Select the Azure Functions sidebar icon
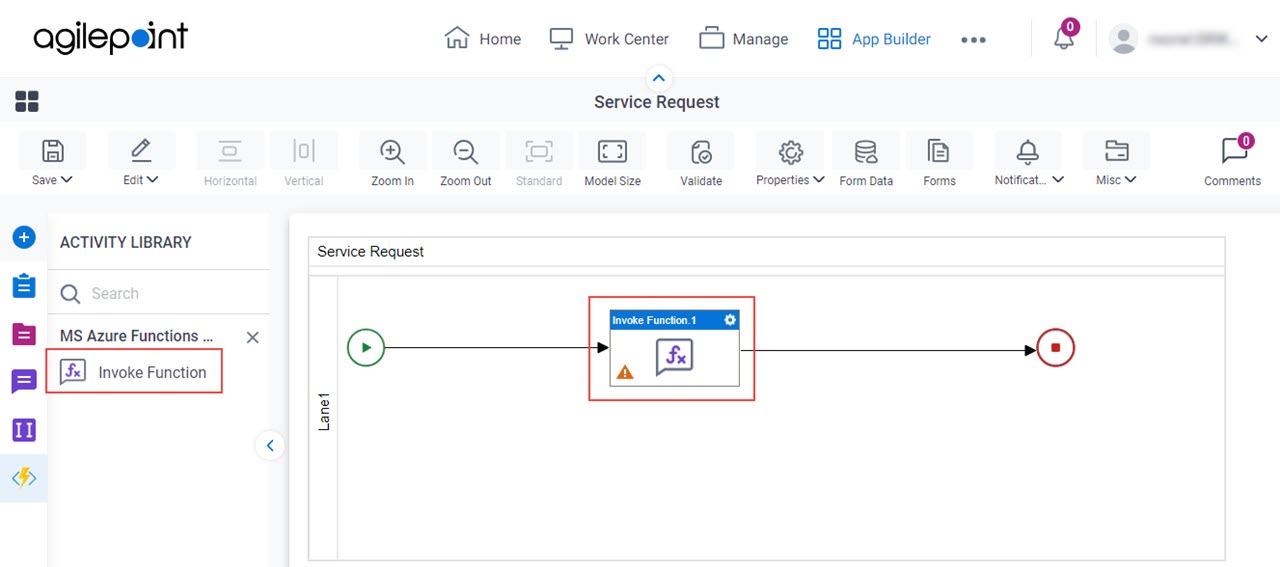The width and height of the screenshot is (1280, 567). click(x=24, y=478)
